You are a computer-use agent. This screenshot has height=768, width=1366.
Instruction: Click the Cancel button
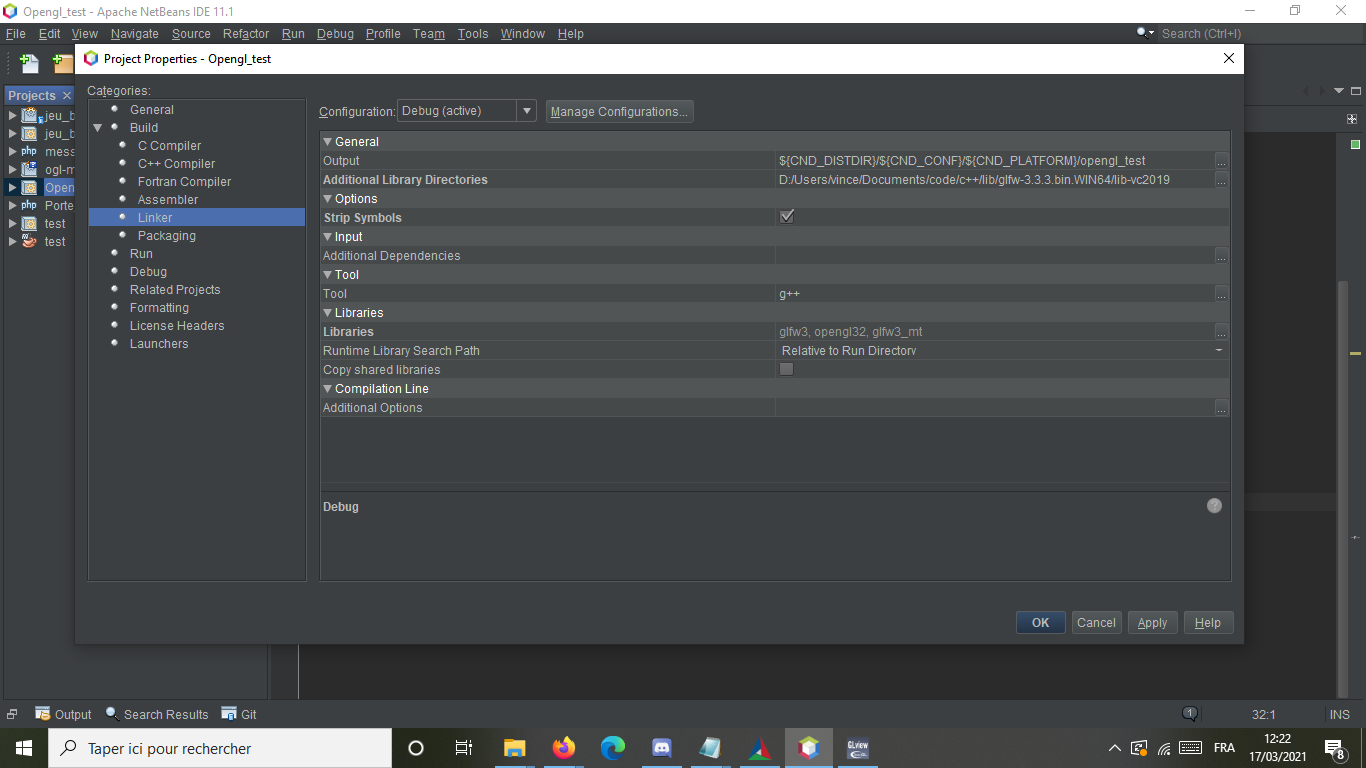click(x=1096, y=622)
